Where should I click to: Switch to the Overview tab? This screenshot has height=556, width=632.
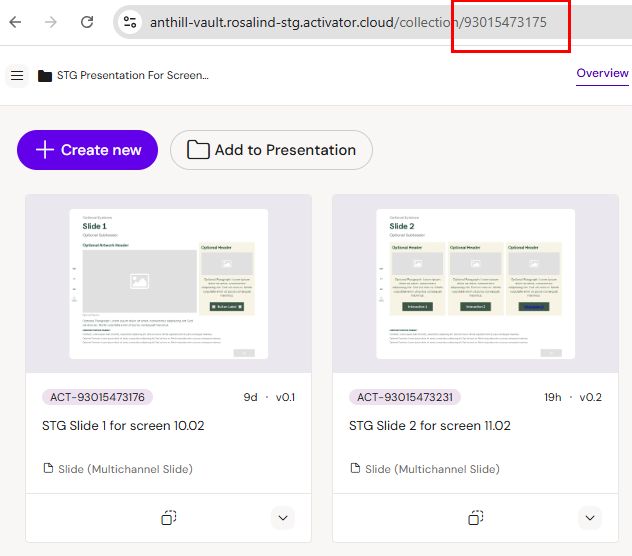(602, 73)
